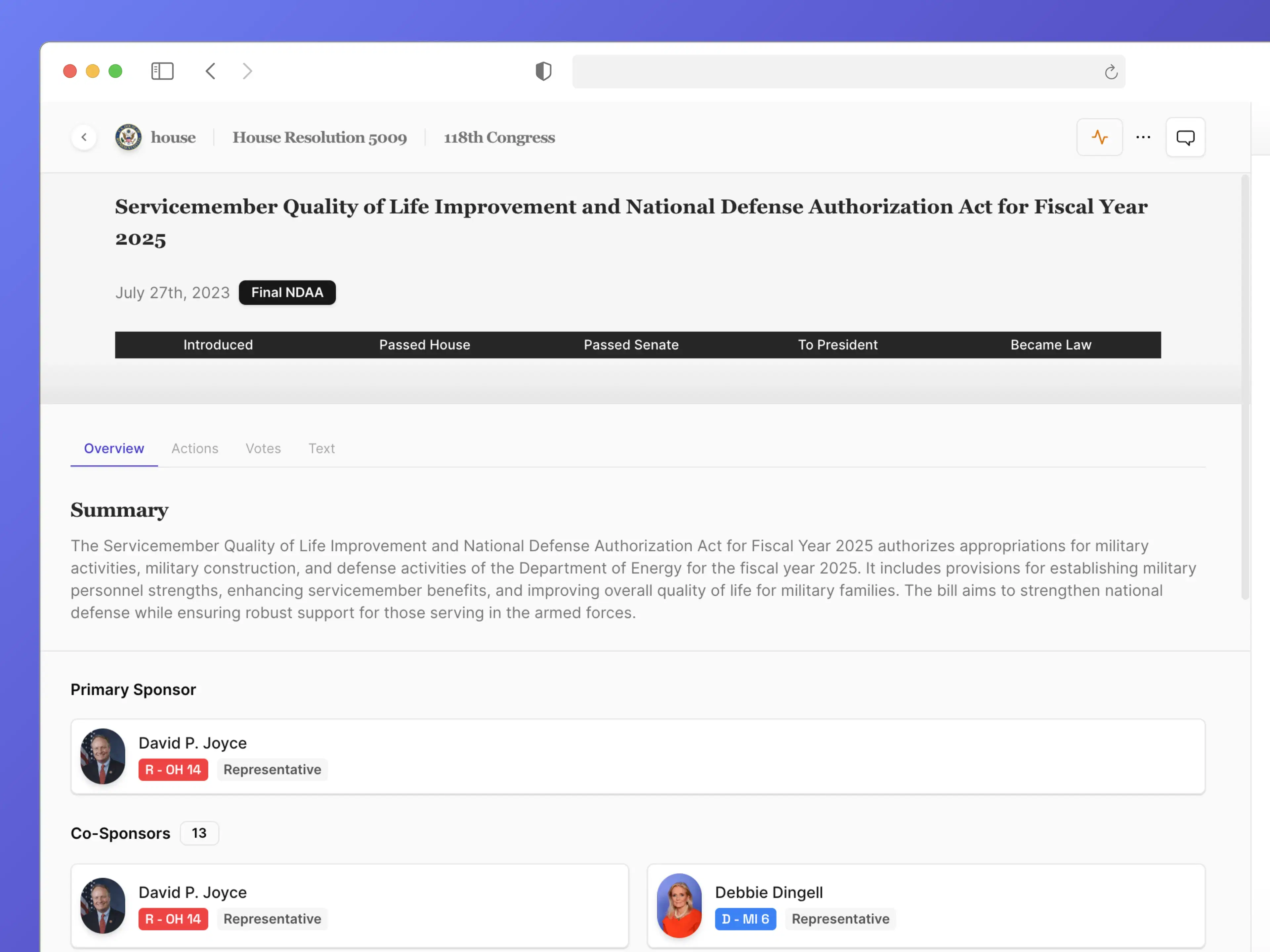Click the House of Representatives seal icon
1270x952 pixels.
tap(128, 137)
